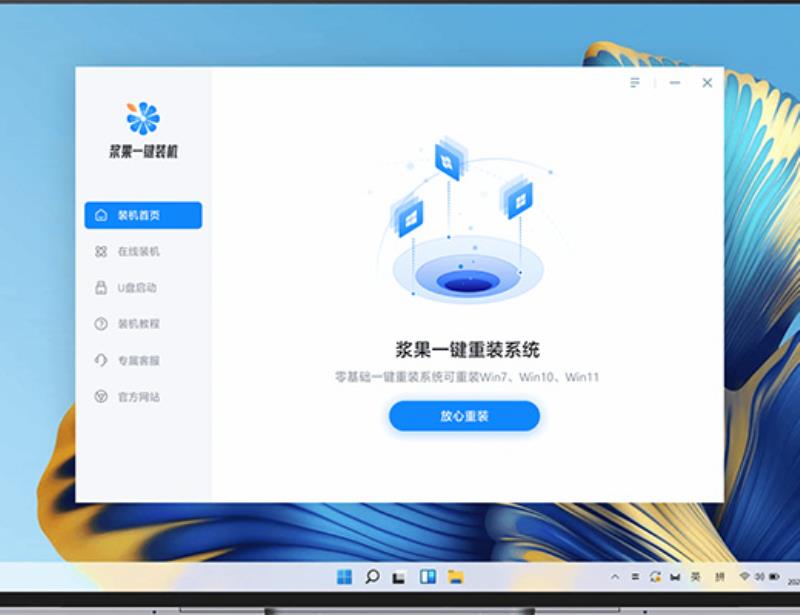This screenshot has width=800, height=615.
Task: Visit 官方网站 official website
Action: pyautogui.click(x=128, y=397)
